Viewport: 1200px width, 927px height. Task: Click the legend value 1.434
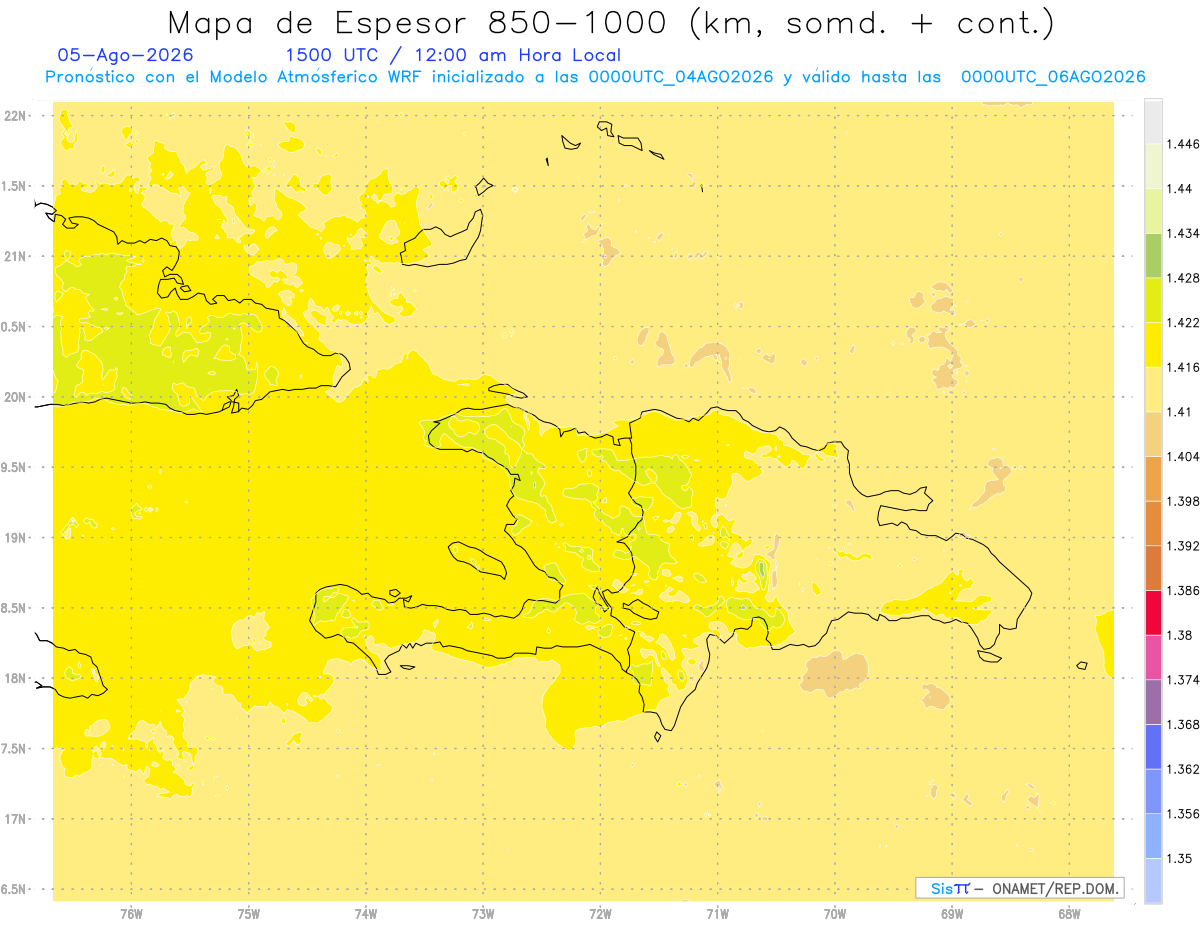[1181, 233]
